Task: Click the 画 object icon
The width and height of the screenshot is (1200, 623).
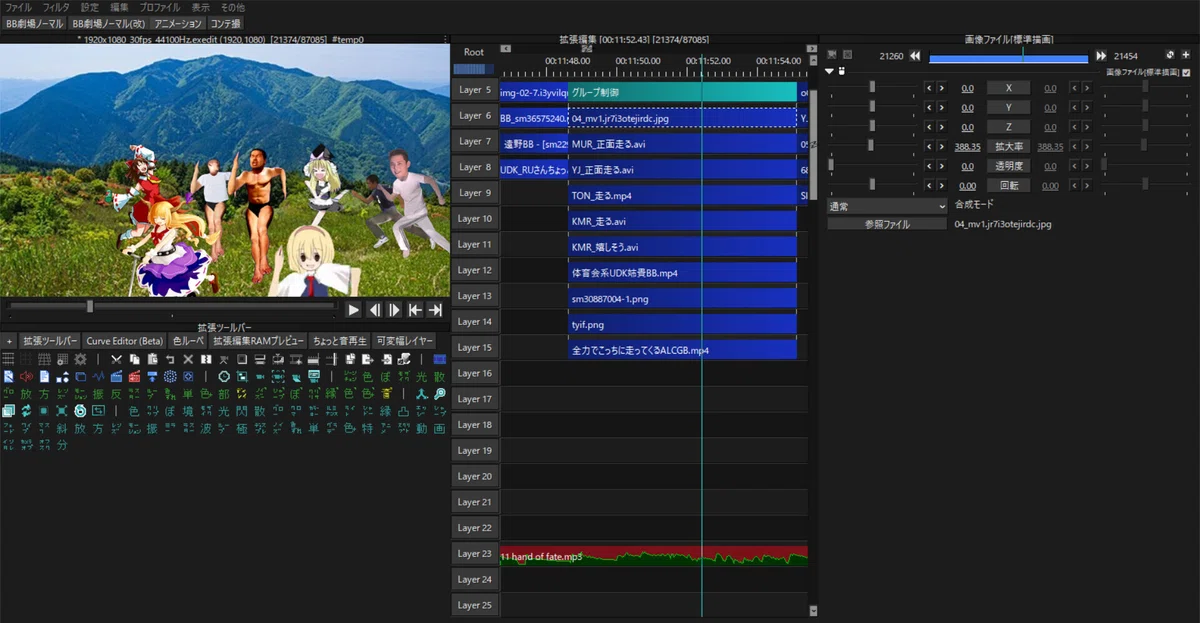Action: point(439,428)
